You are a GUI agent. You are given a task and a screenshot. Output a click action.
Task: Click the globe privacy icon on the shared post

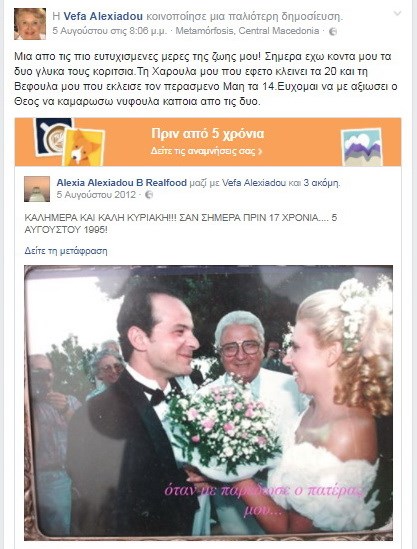coord(149,195)
